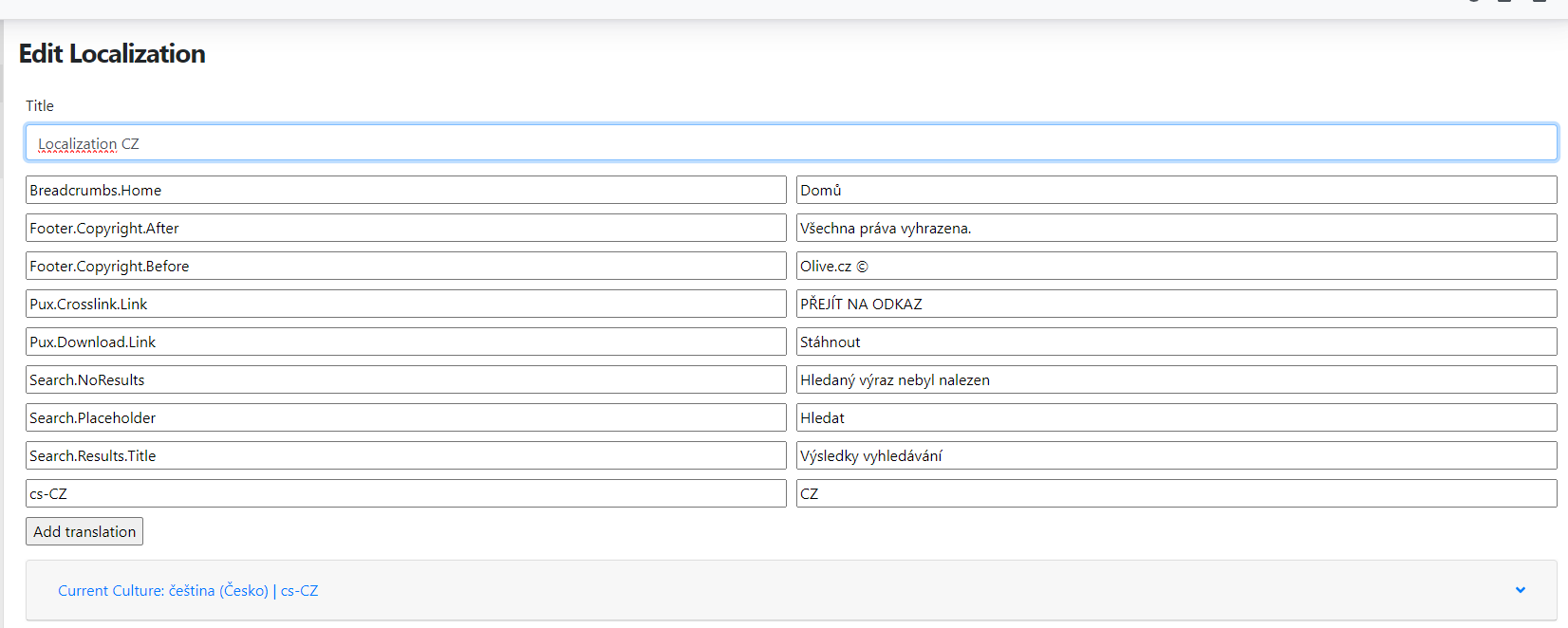Expand the Current Culture chevron arrow
The width and height of the screenshot is (1568, 628).
click(x=1520, y=590)
